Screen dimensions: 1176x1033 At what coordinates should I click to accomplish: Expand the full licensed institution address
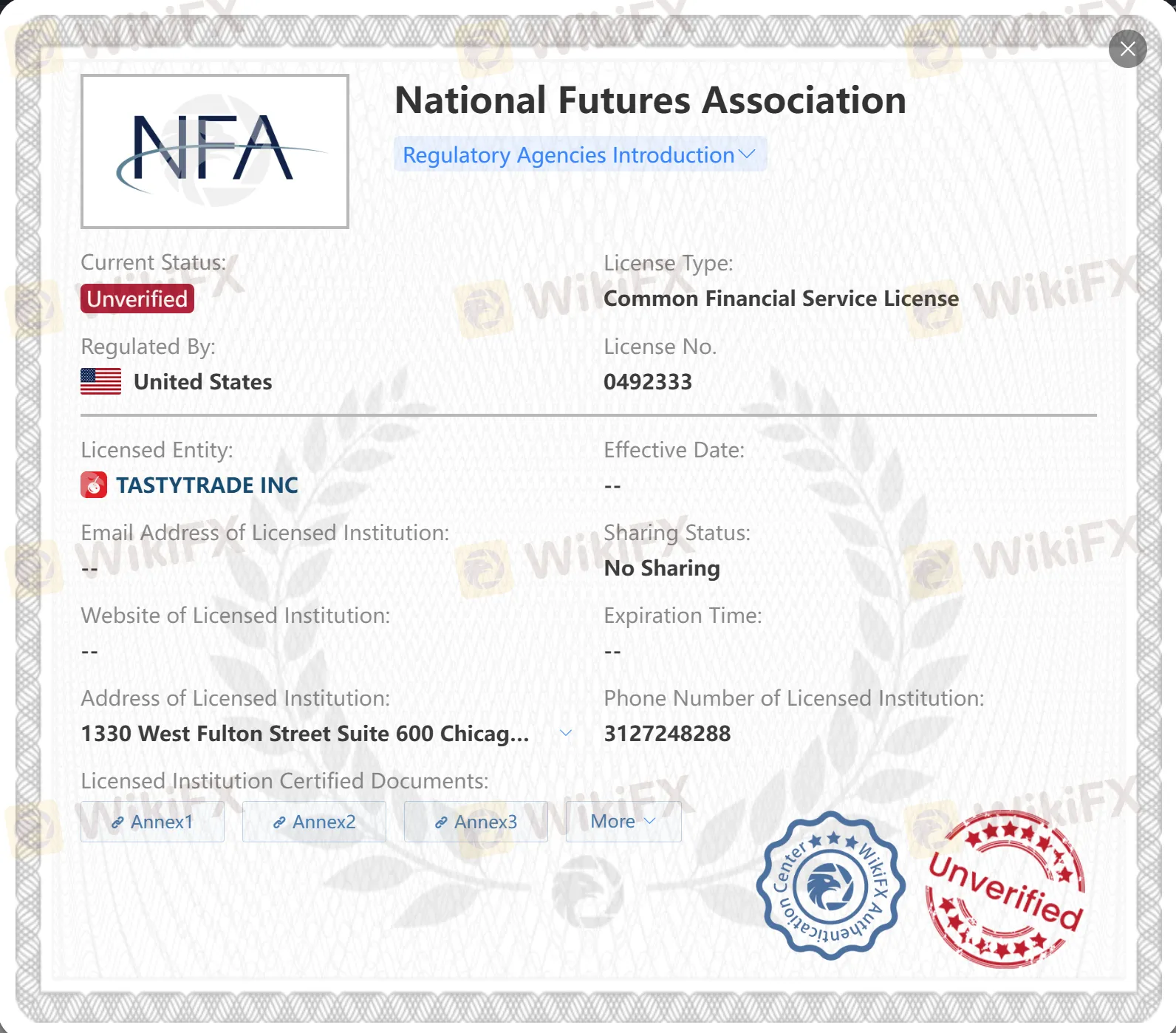point(566,733)
